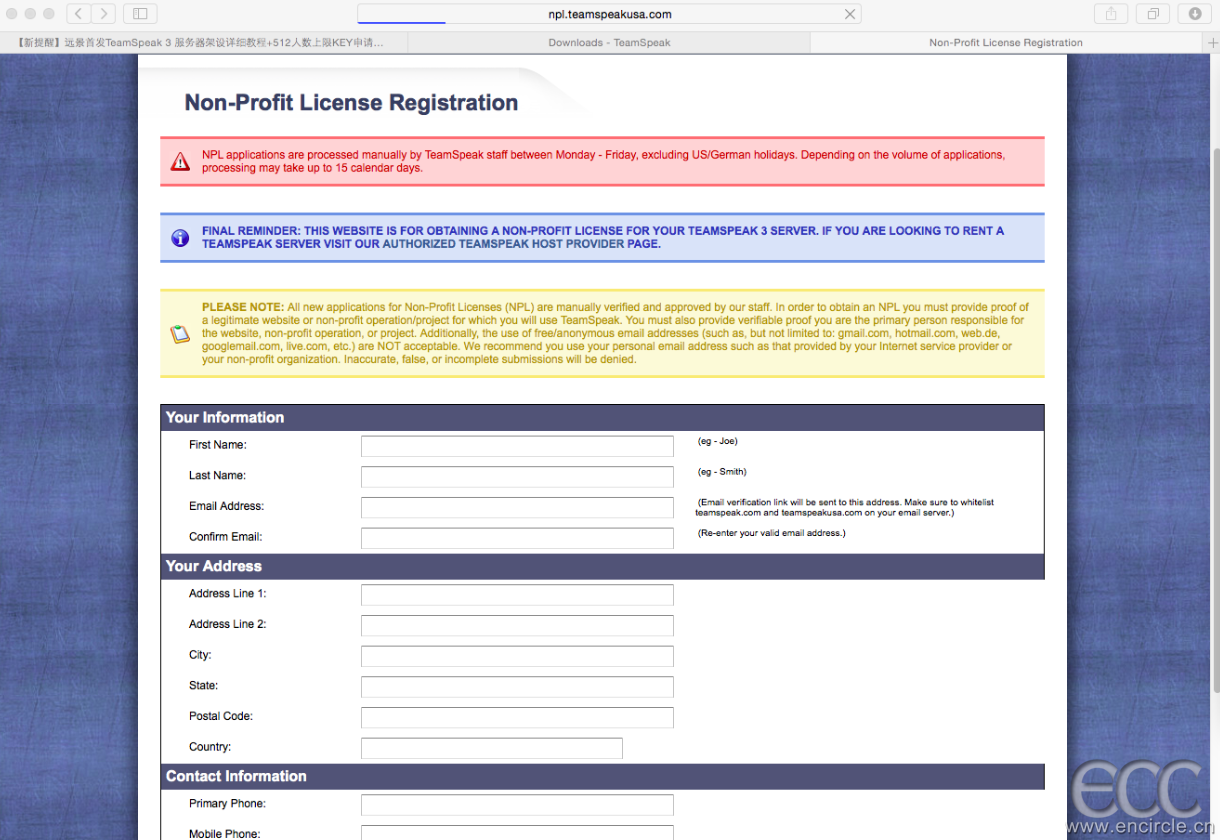Open the Safari downloads list icon
The height and width of the screenshot is (840, 1220).
click(1195, 14)
